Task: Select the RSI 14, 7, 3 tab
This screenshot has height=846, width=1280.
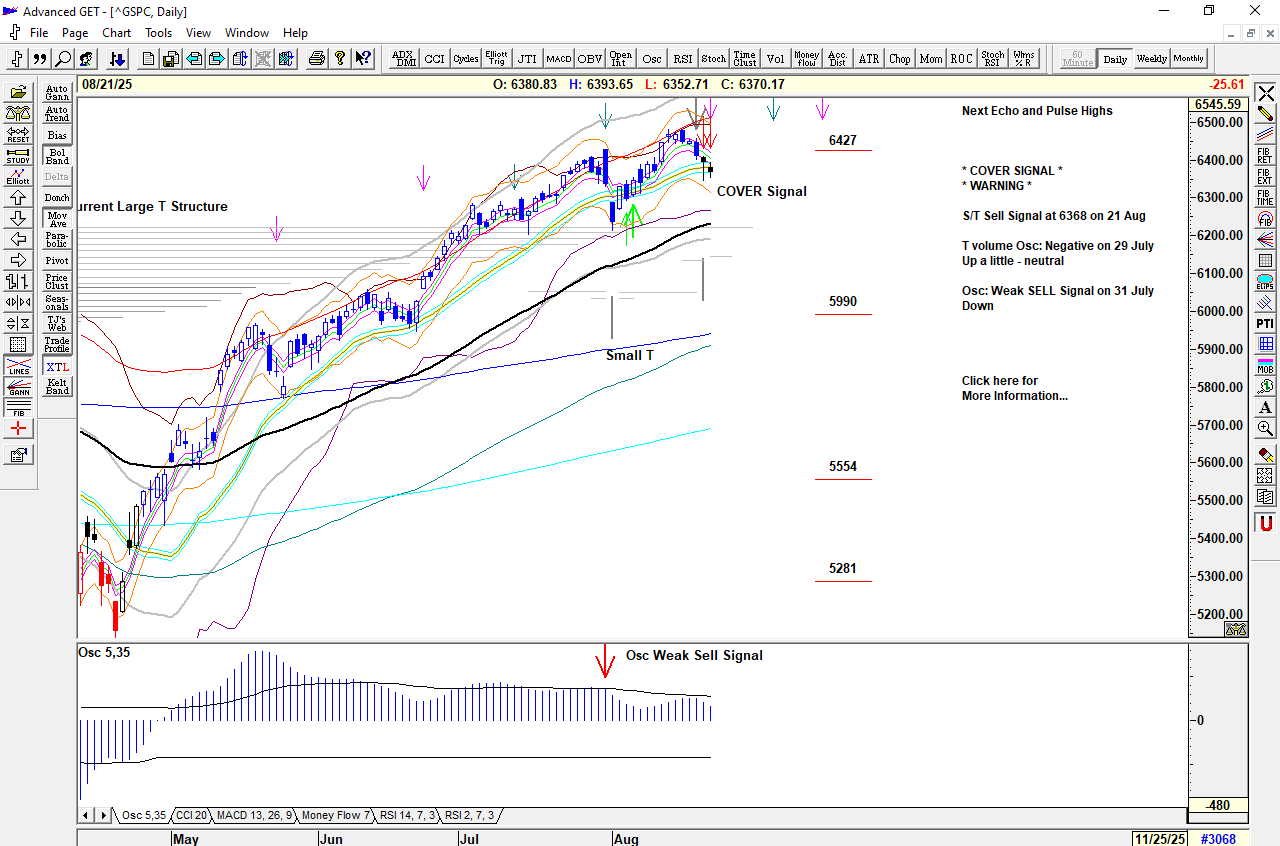Action: (408, 816)
